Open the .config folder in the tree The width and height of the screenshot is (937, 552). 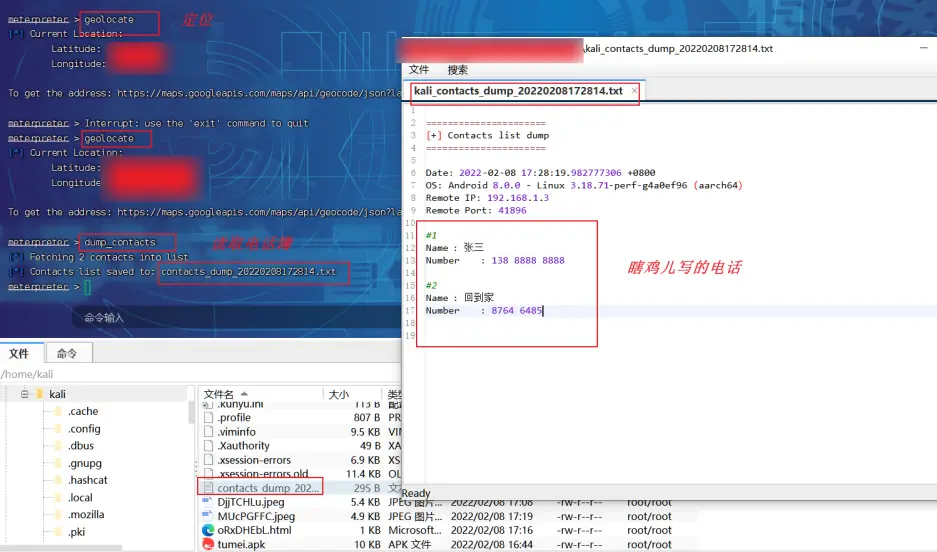84,428
